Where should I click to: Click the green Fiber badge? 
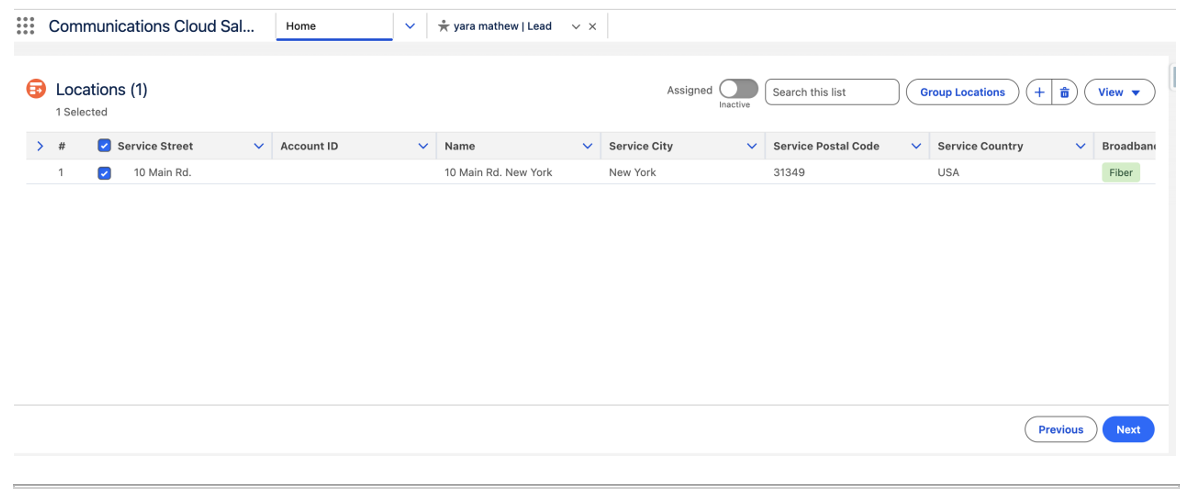(x=1120, y=172)
